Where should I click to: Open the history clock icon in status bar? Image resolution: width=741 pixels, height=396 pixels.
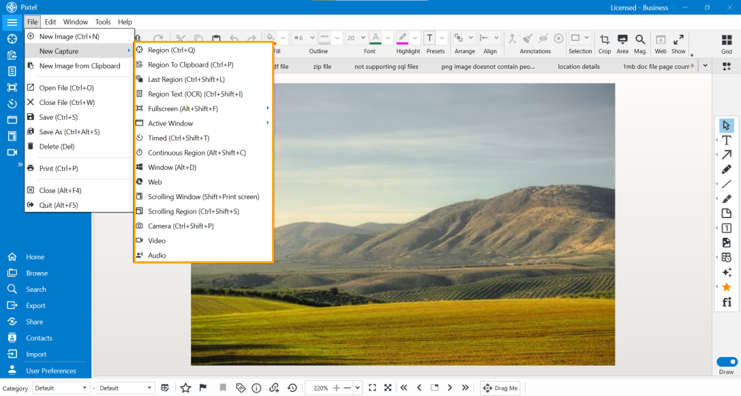(x=292, y=388)
